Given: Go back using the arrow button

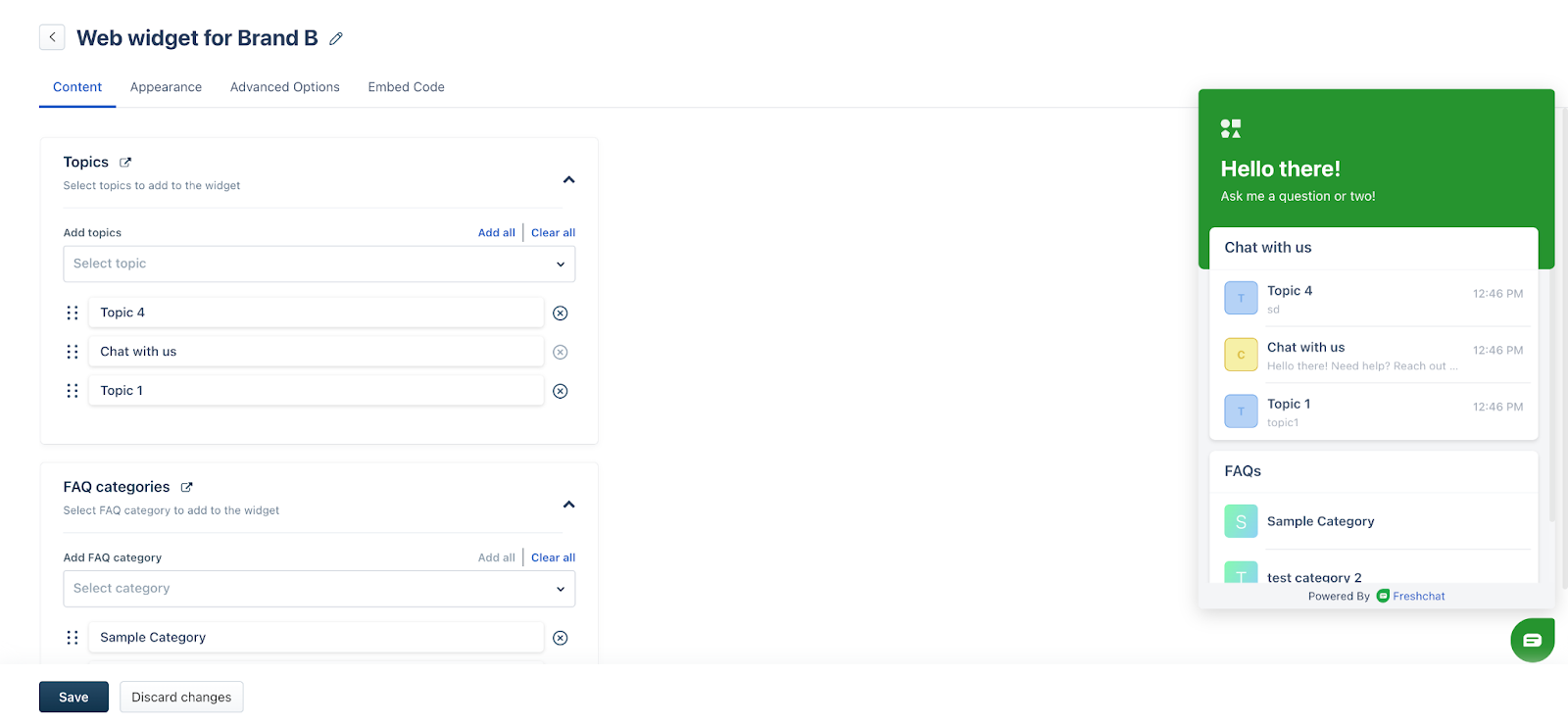Looking at the screenshot, I should pos(52,37).
